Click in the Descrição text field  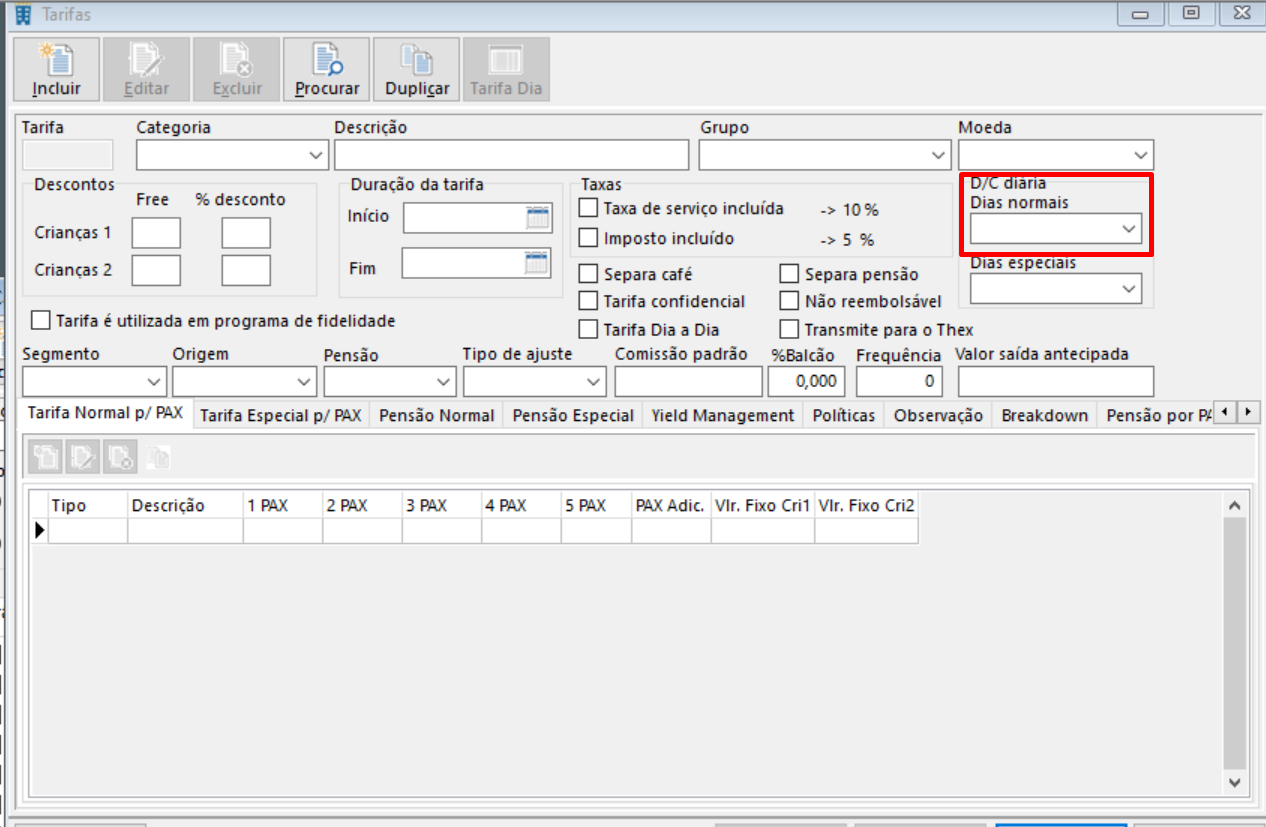[x=512, y=155]
